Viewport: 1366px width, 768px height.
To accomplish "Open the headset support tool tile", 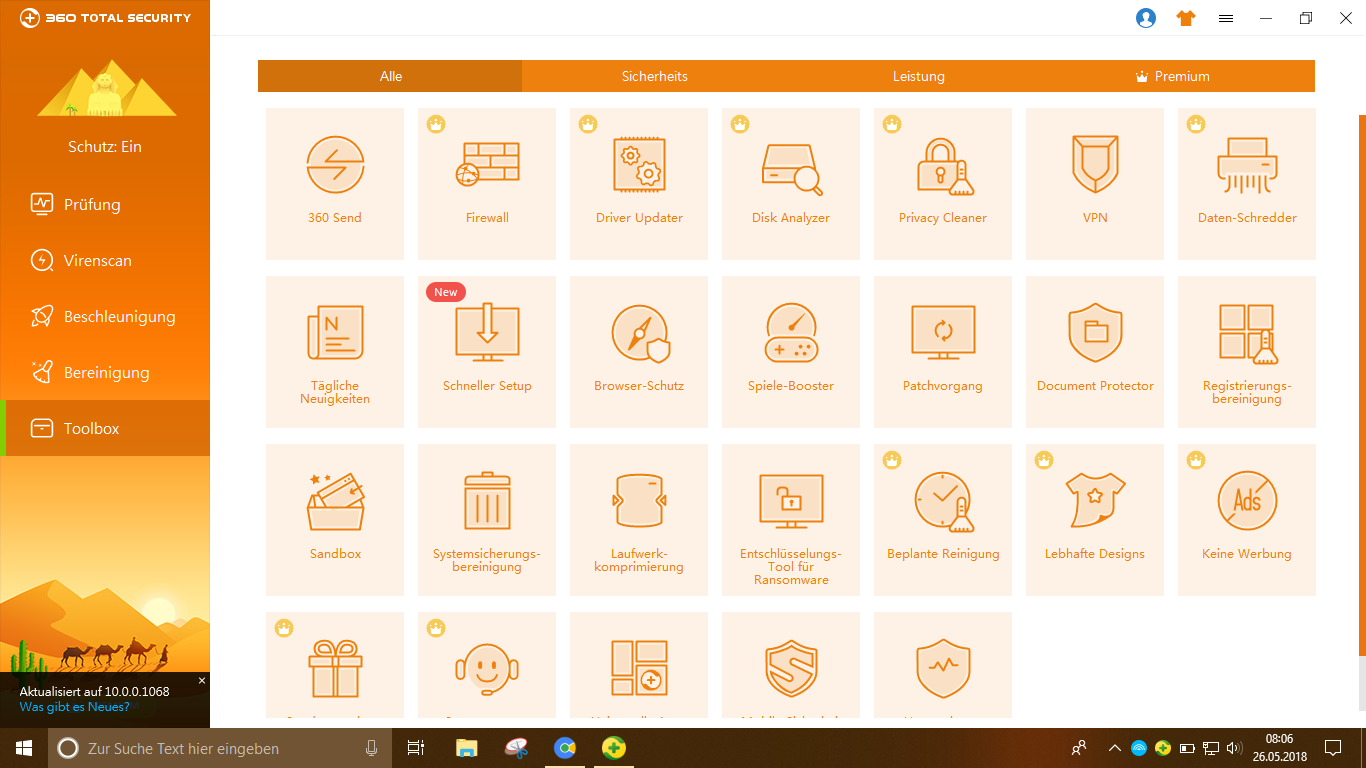I will pyautogui.click(x=487, y=665).
